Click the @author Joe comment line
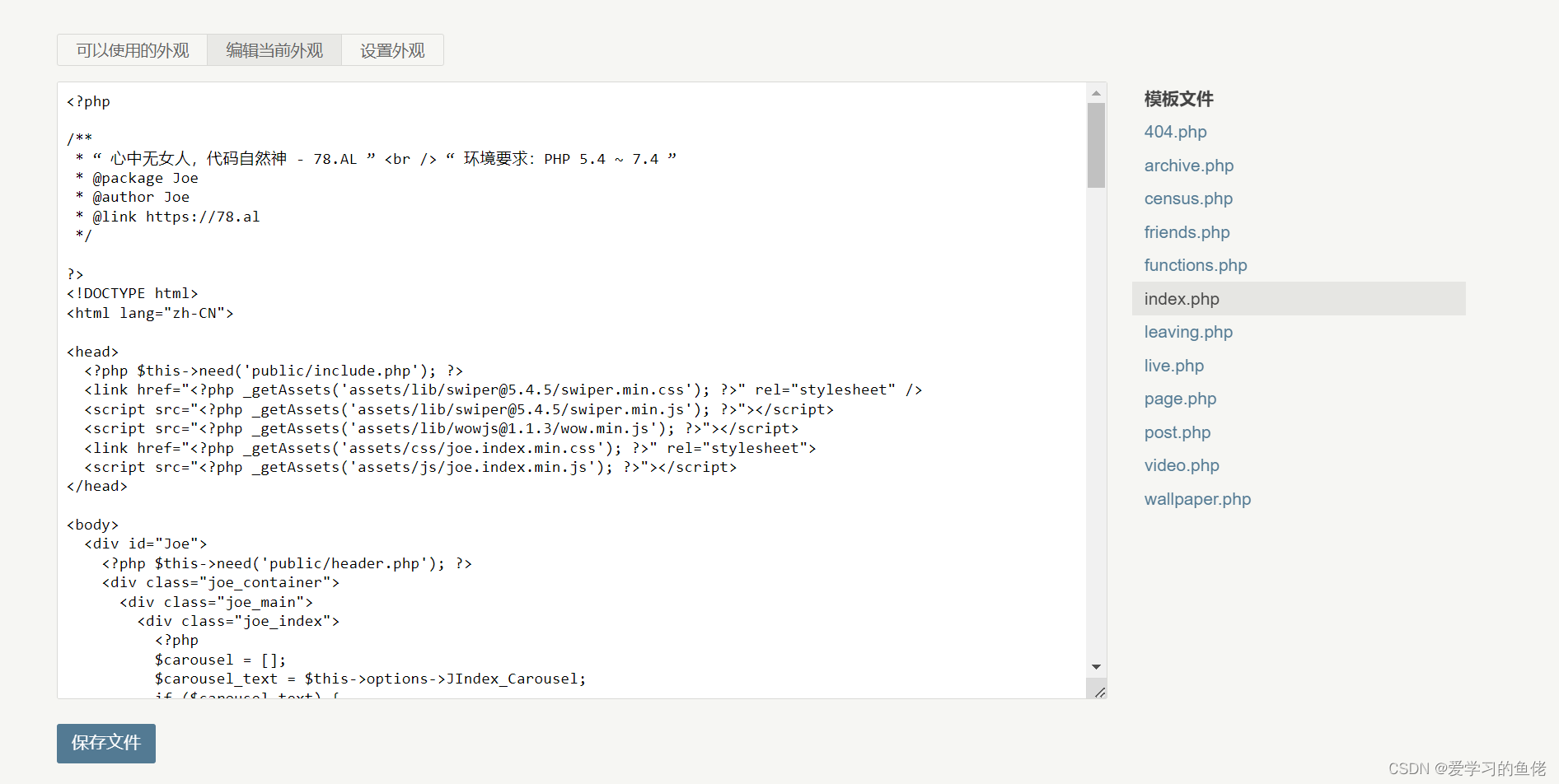This screenshot has height=784, width=1559. [x=132, y=197]
